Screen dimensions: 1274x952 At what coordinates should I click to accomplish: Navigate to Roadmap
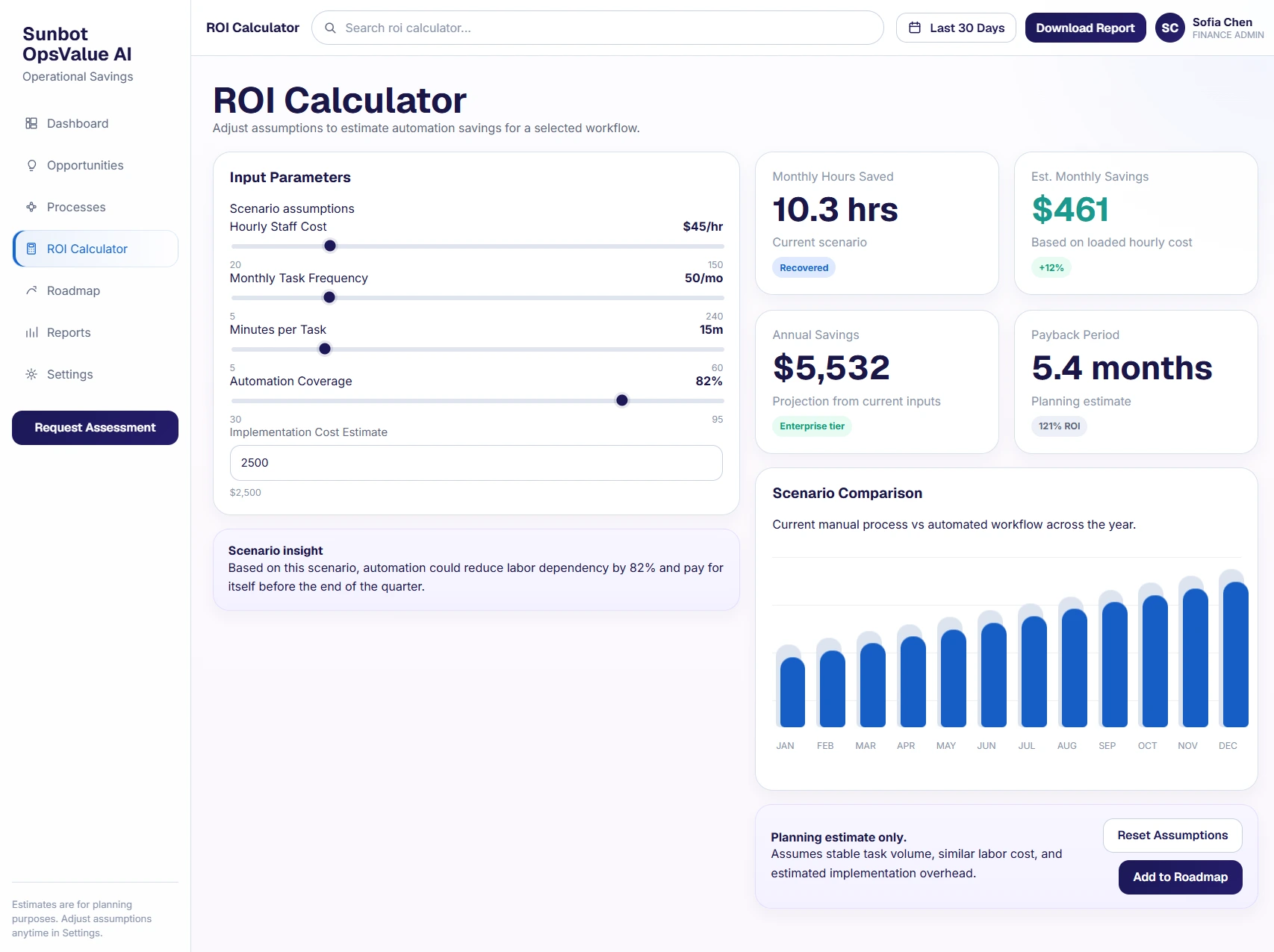point(96,290)
